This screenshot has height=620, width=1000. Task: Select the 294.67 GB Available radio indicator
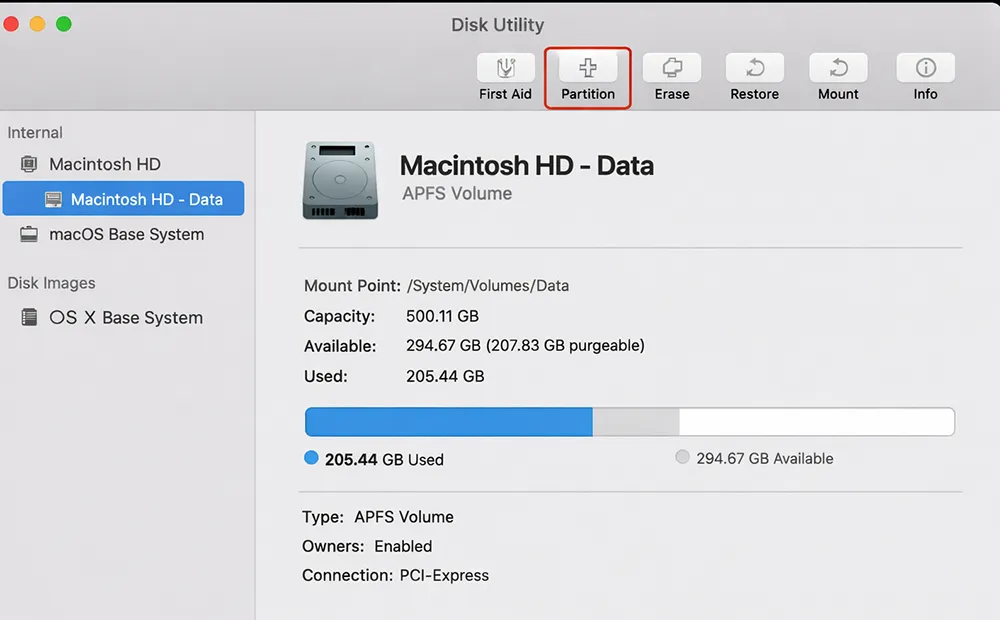(x=682, y=458)
